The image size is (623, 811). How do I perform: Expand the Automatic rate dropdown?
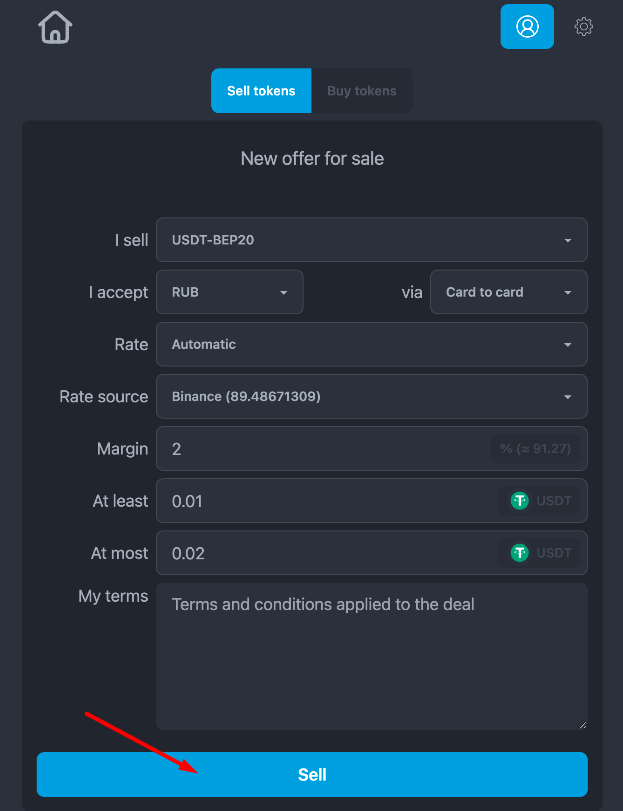[372, 344]
